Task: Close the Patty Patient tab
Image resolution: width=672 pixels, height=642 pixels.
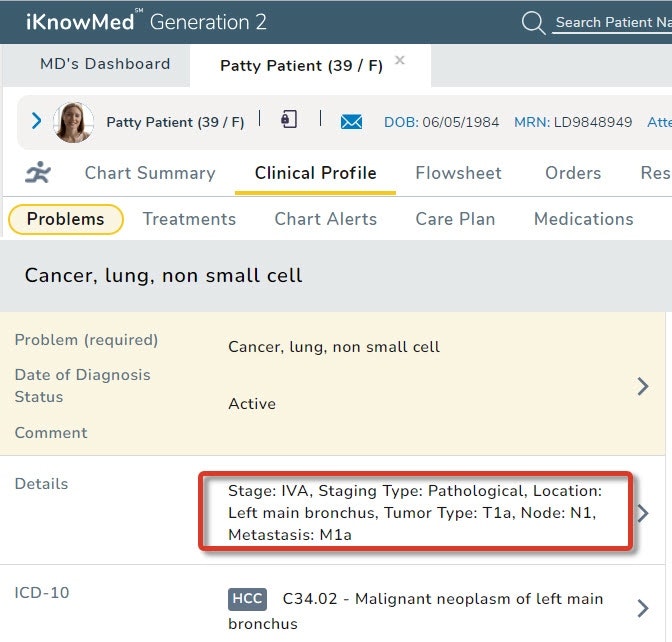Action: [400, 61]
